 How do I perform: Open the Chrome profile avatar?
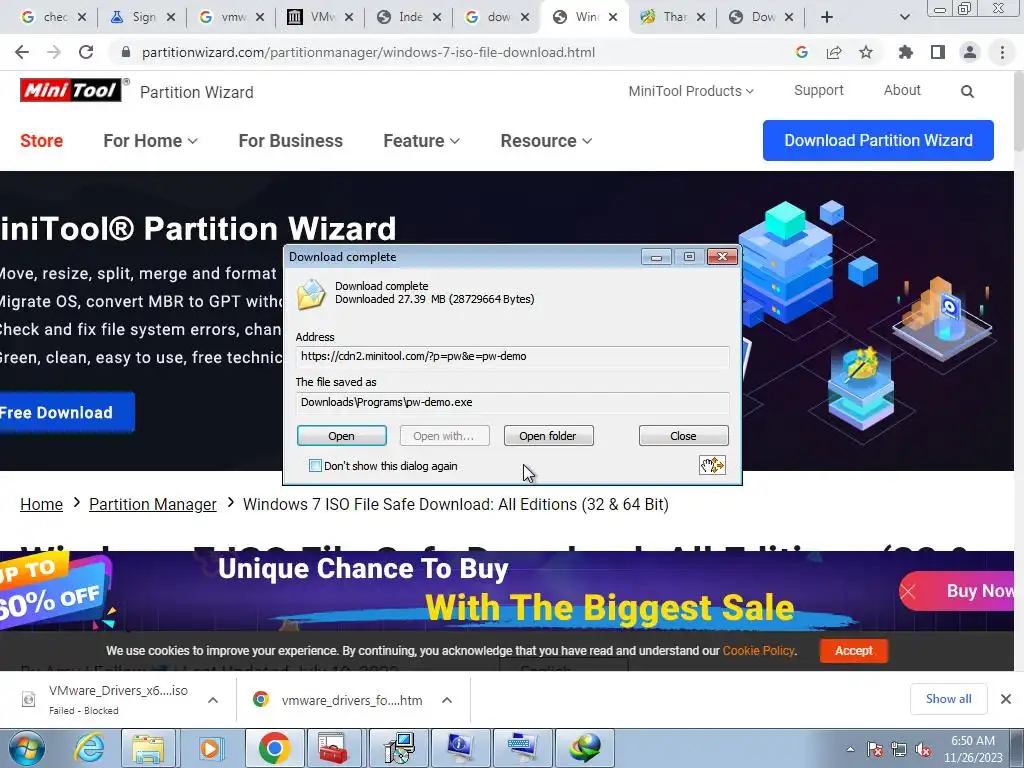970,52
